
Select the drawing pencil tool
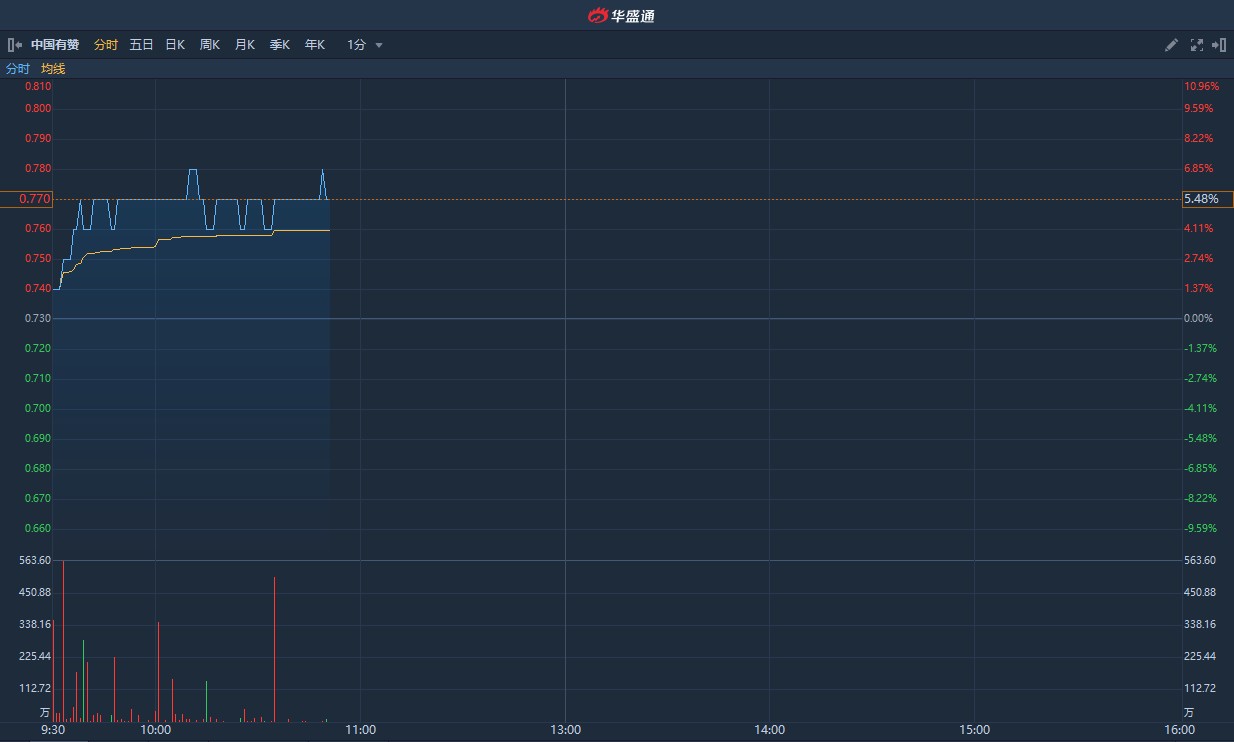point(1171,45)
